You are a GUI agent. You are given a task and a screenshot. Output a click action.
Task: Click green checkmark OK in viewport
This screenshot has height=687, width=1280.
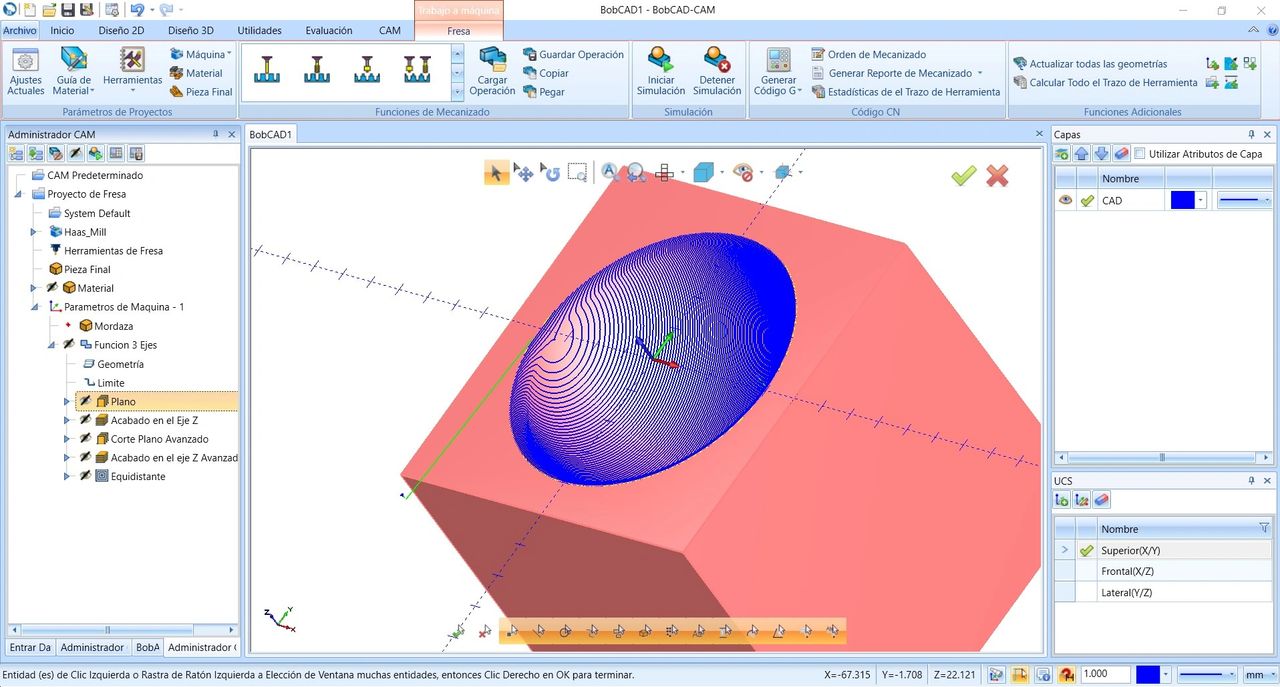click(x=963, y=176)
